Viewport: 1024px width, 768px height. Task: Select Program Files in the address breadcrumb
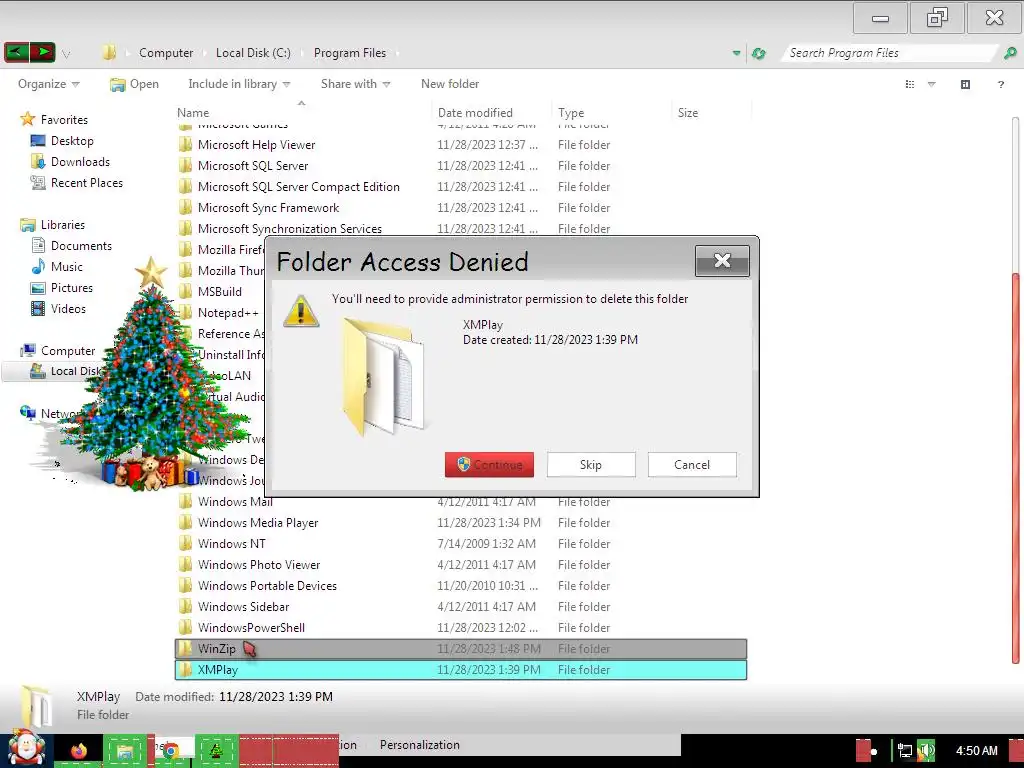click(x=349, y=53)
